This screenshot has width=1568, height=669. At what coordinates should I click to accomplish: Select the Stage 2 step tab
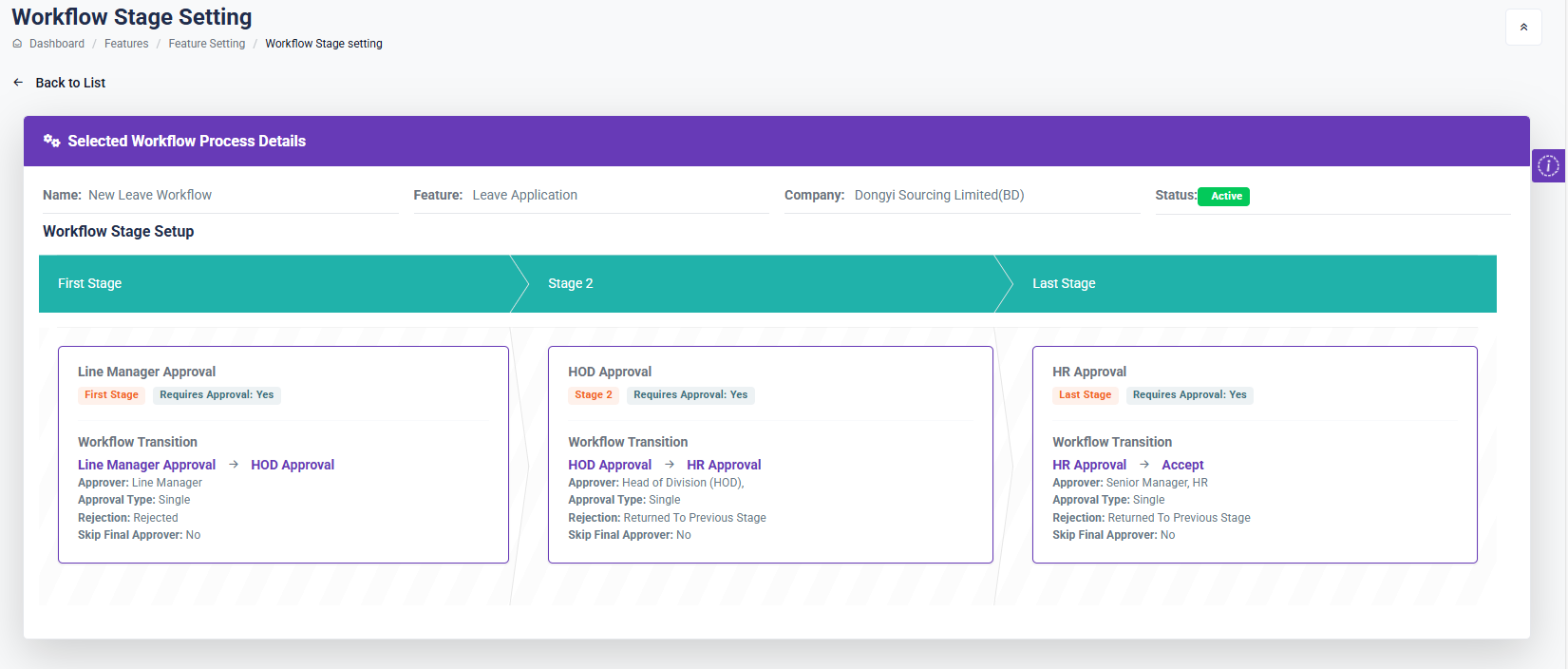coord(570,283)
